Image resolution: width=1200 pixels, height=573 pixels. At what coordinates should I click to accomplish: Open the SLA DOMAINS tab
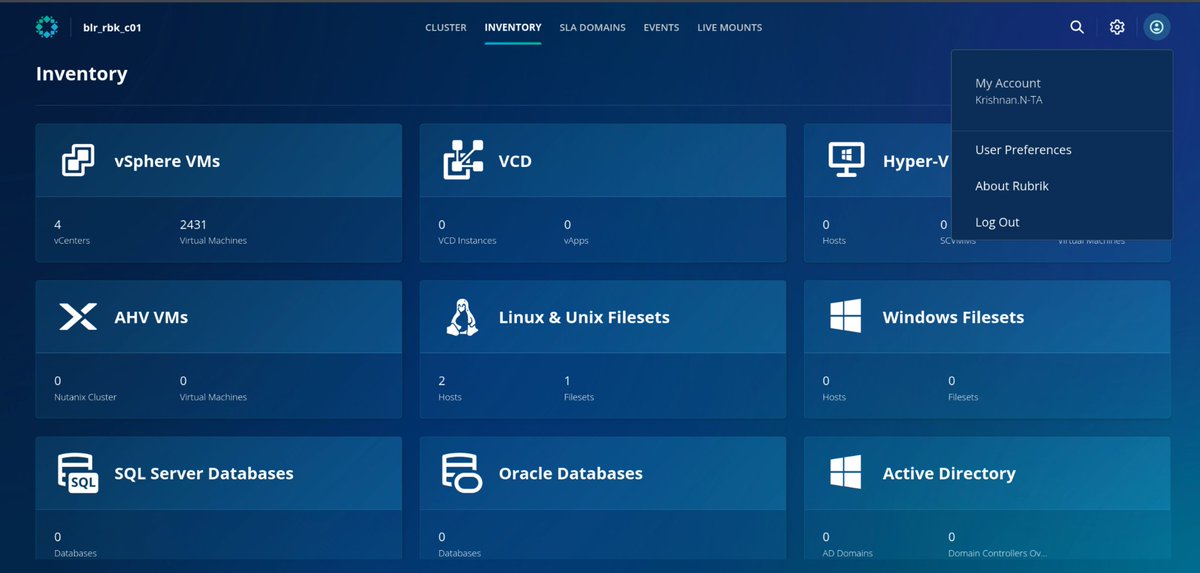tap(592, 28)
